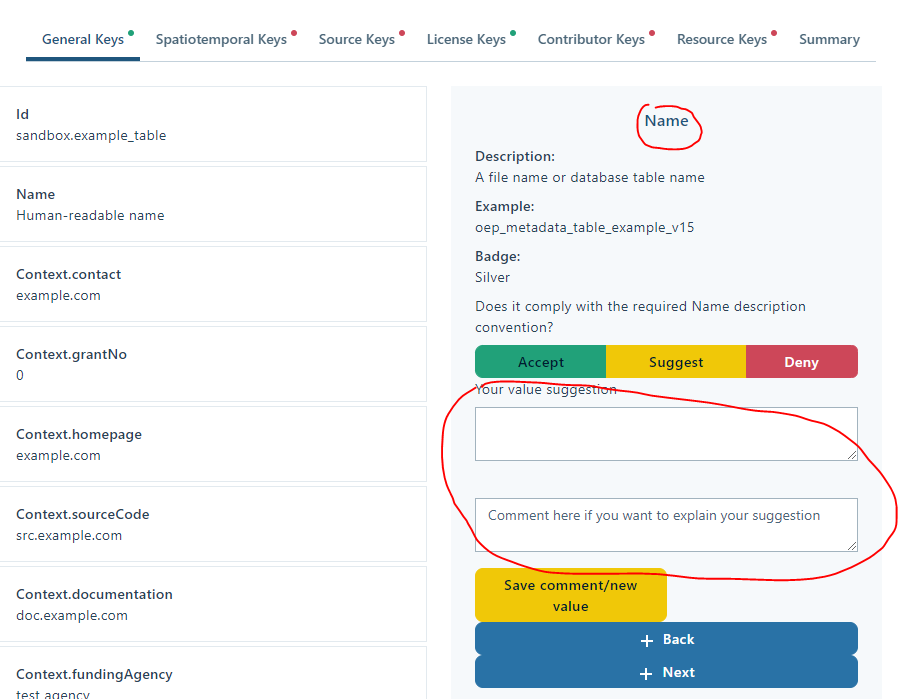
Task: Click the plus icon inside the Next button
Action: pyautogui.click(x=645, y=672)
